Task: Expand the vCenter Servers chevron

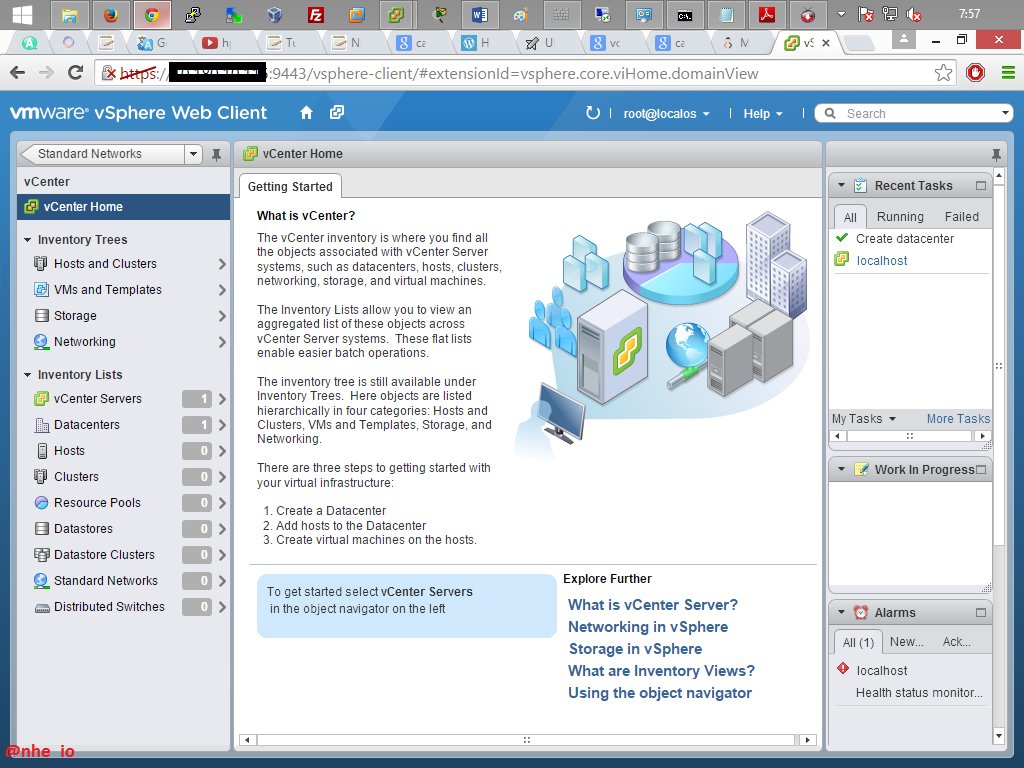Action: click(x=222, y=398)
